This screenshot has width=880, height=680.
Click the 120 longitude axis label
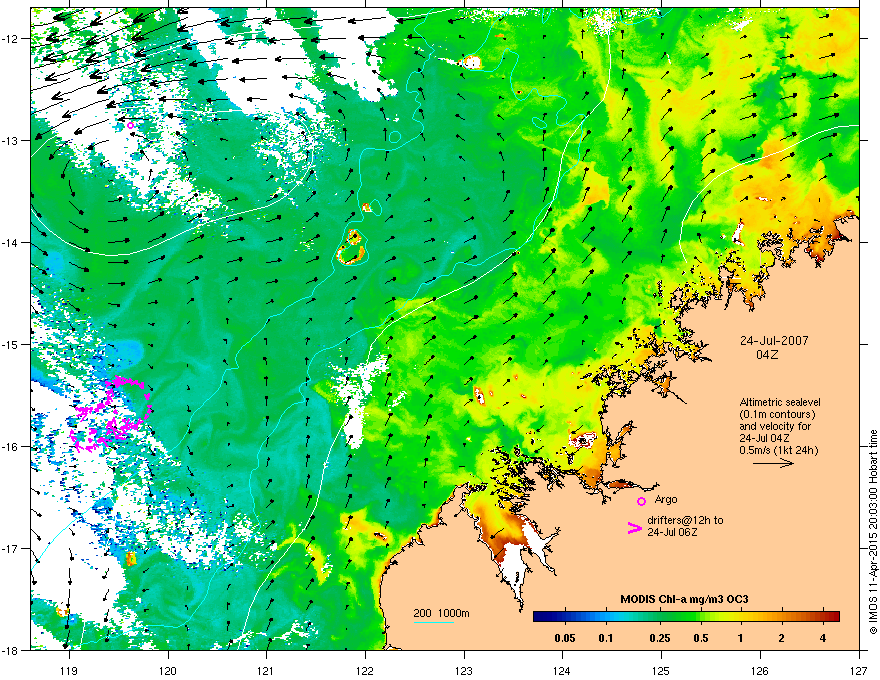pos(167,670)
